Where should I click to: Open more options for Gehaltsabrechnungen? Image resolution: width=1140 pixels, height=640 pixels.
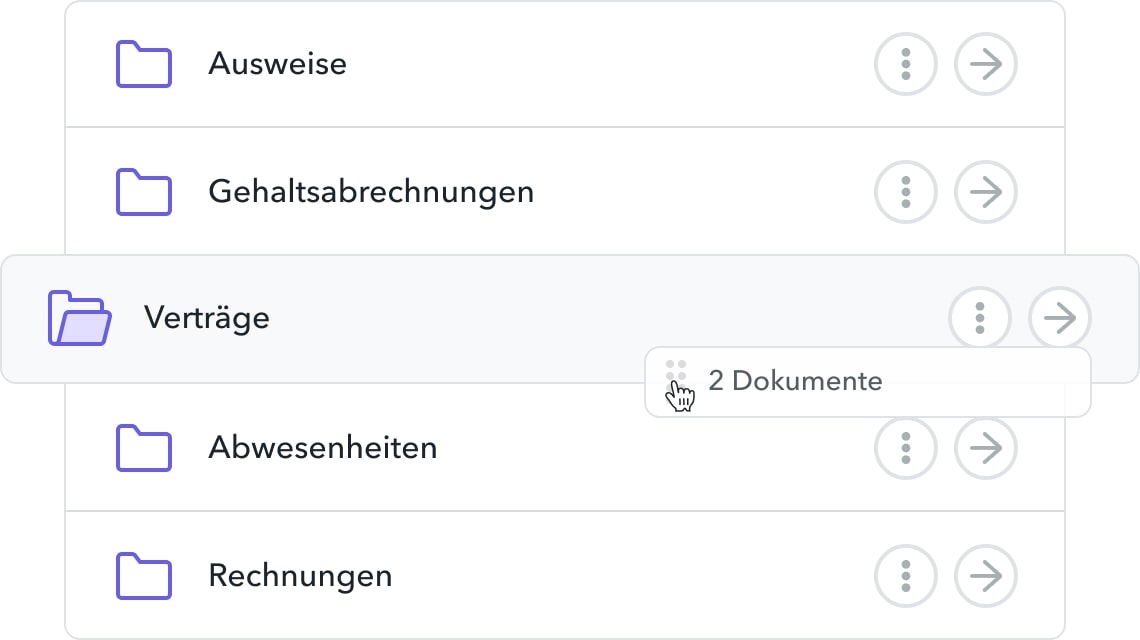coord(906,191)
